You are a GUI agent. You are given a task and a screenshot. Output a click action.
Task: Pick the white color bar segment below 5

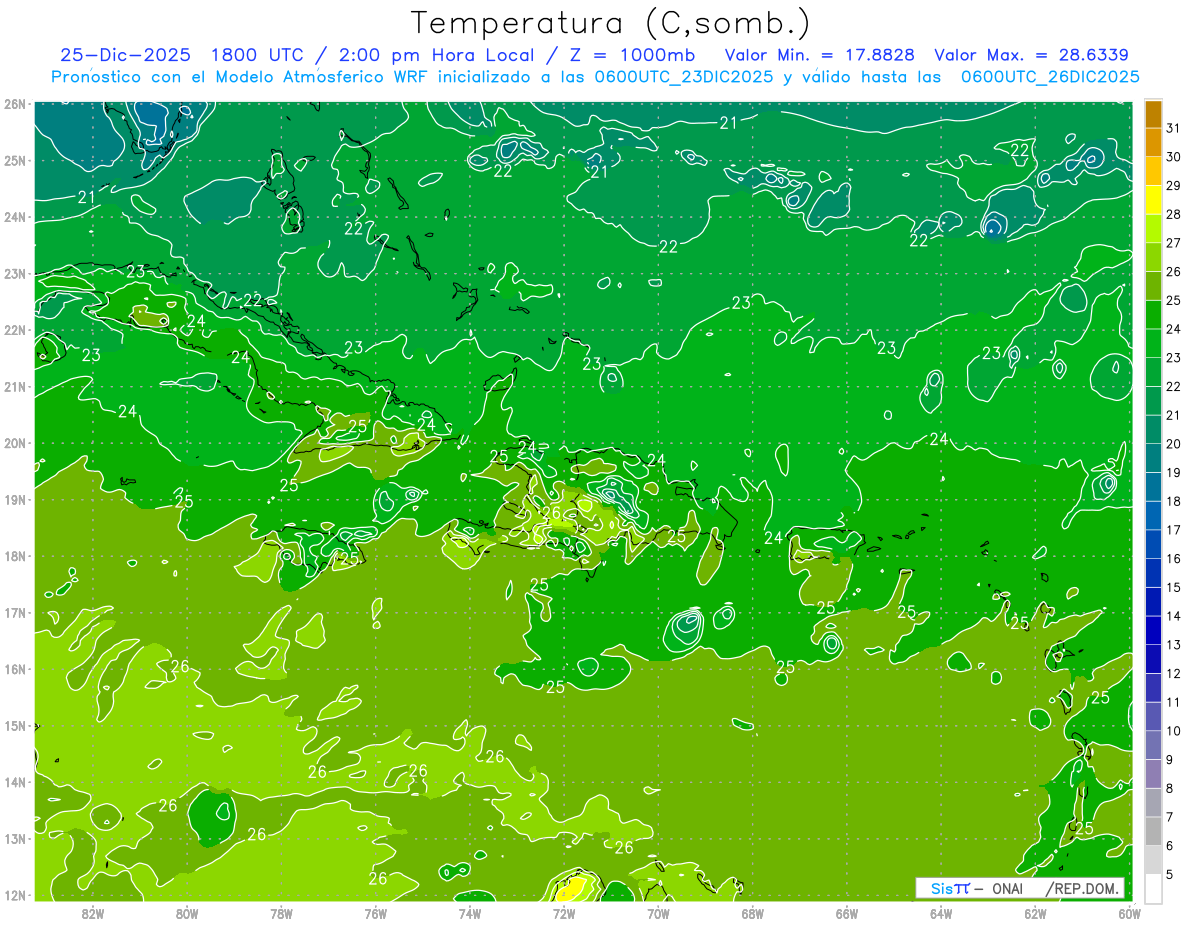point(1153,888)
